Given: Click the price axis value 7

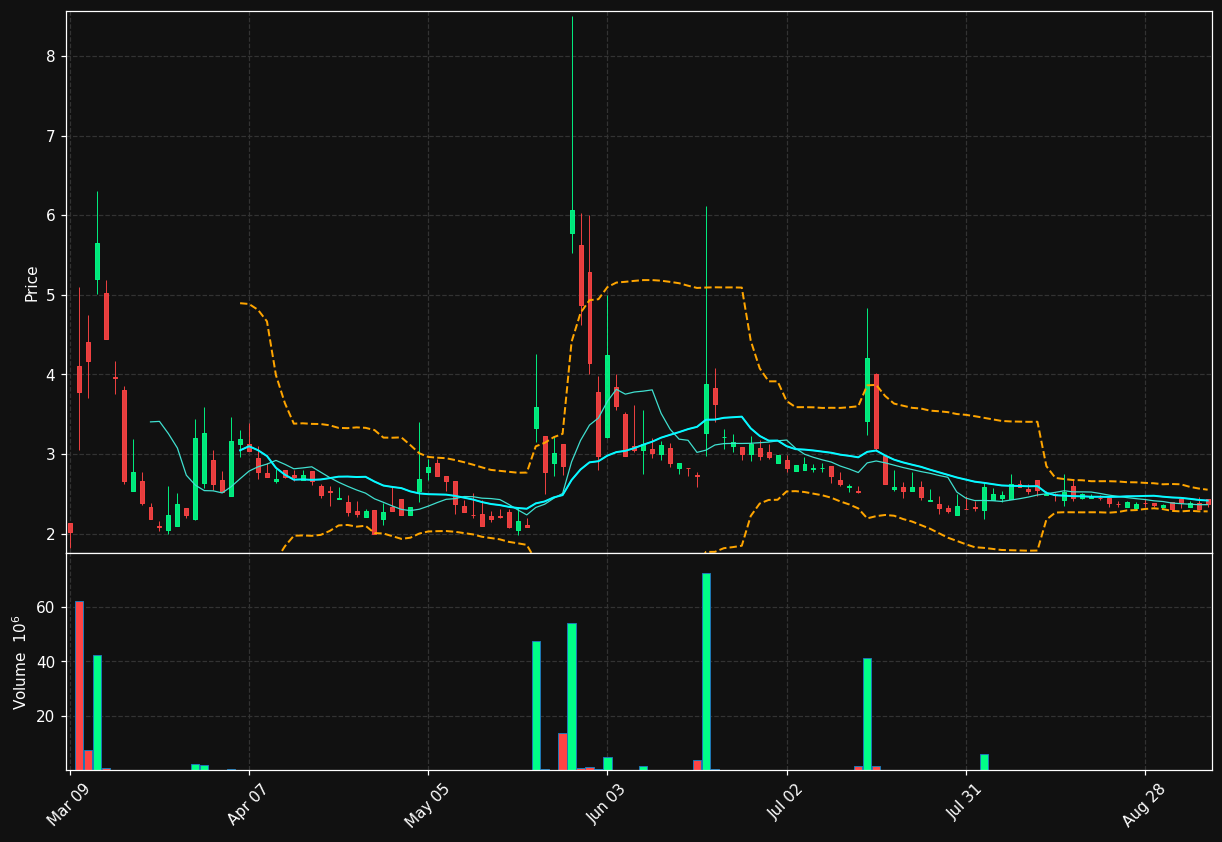Looking at the screenshot, I should (x=50, y=136).
